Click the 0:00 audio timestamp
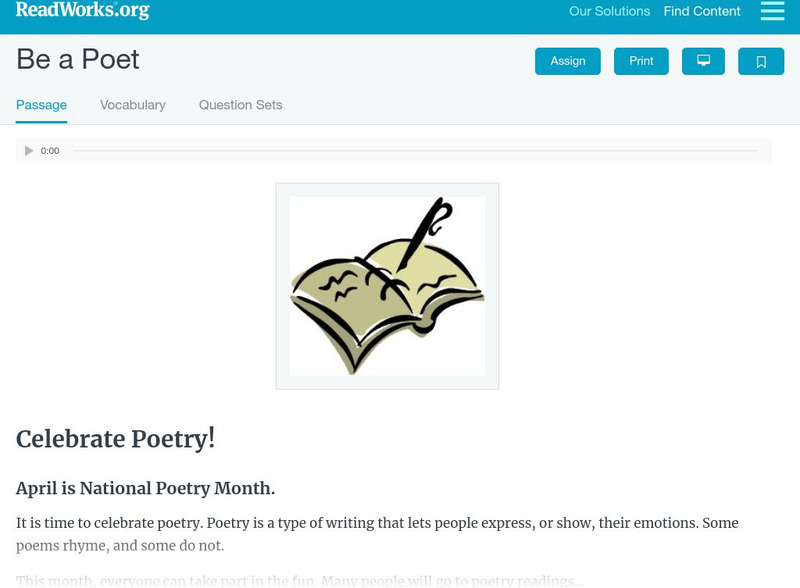Viewport: 800px width, 588px height. click(47, 151)
